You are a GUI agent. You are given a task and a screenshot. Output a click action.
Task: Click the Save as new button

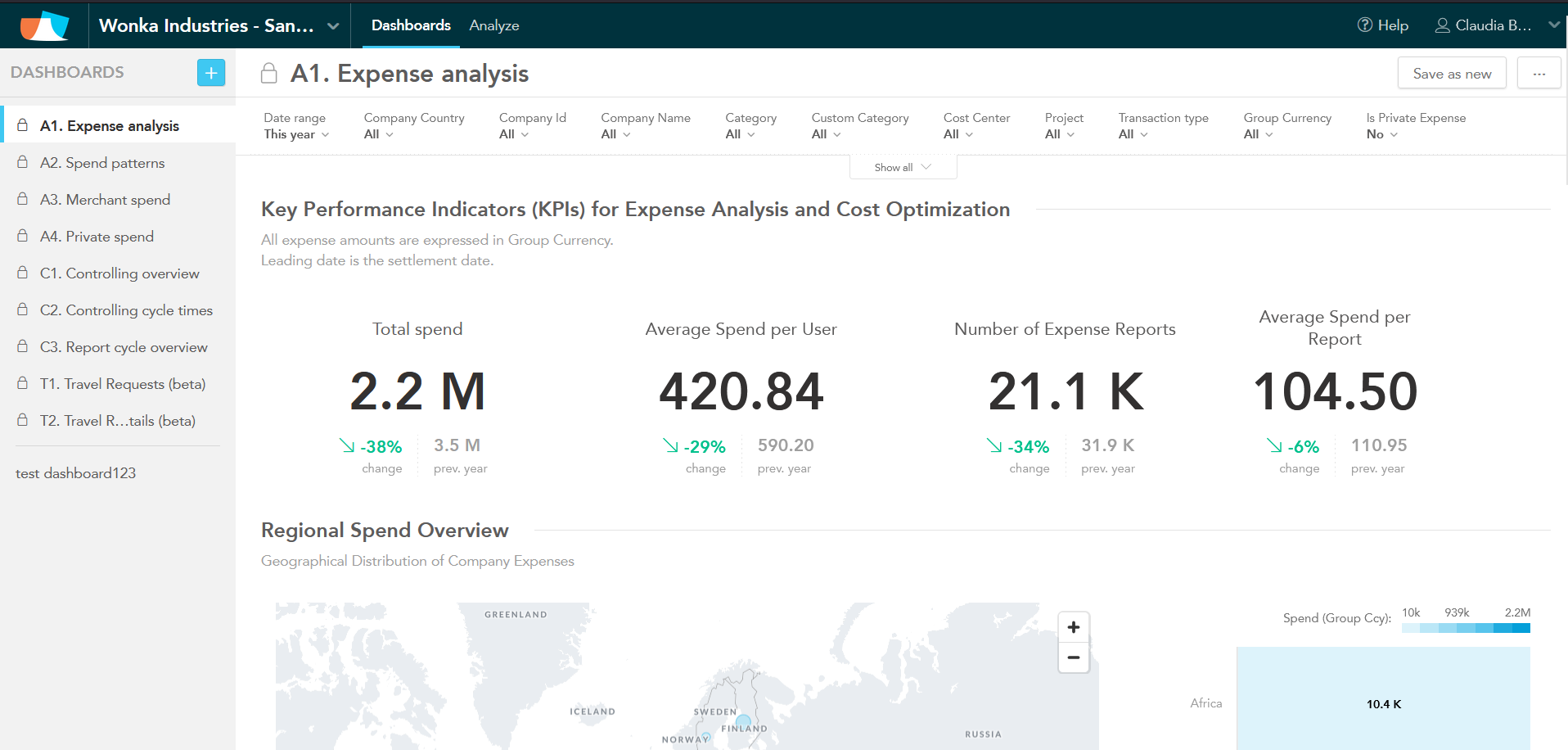pos(1451,74)
